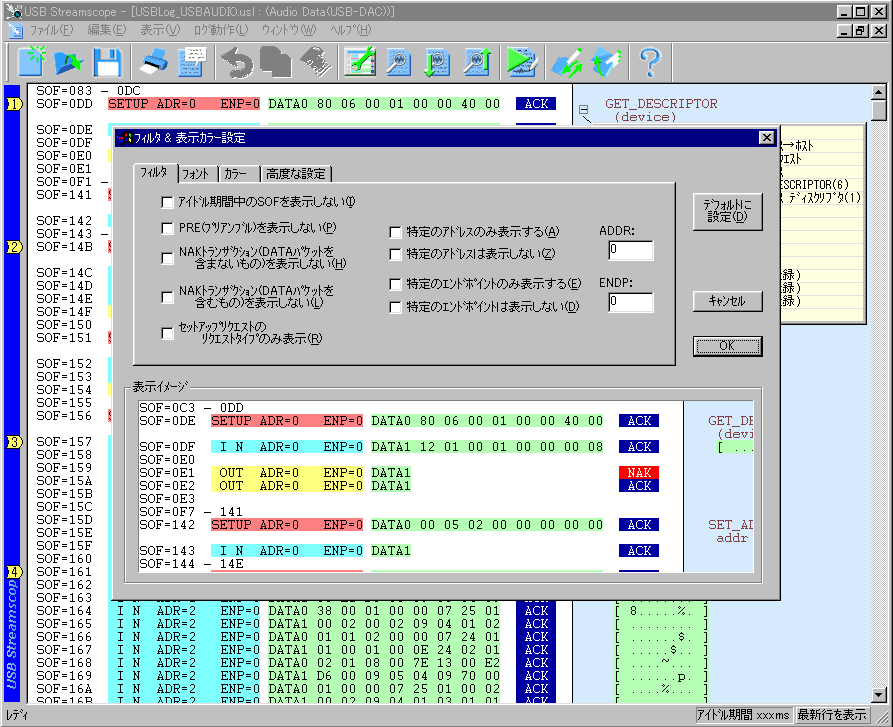Open help with question mark icon
The image size is (893, 727).
[x=650, y=61]
